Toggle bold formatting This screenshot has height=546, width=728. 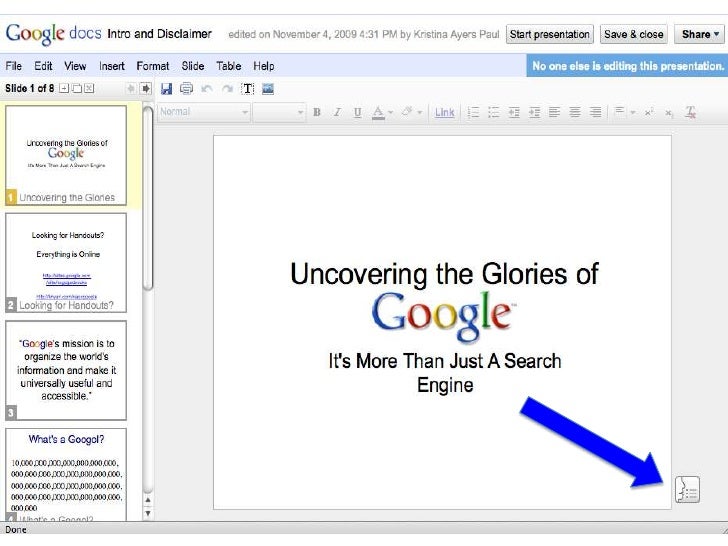[317, 112]
